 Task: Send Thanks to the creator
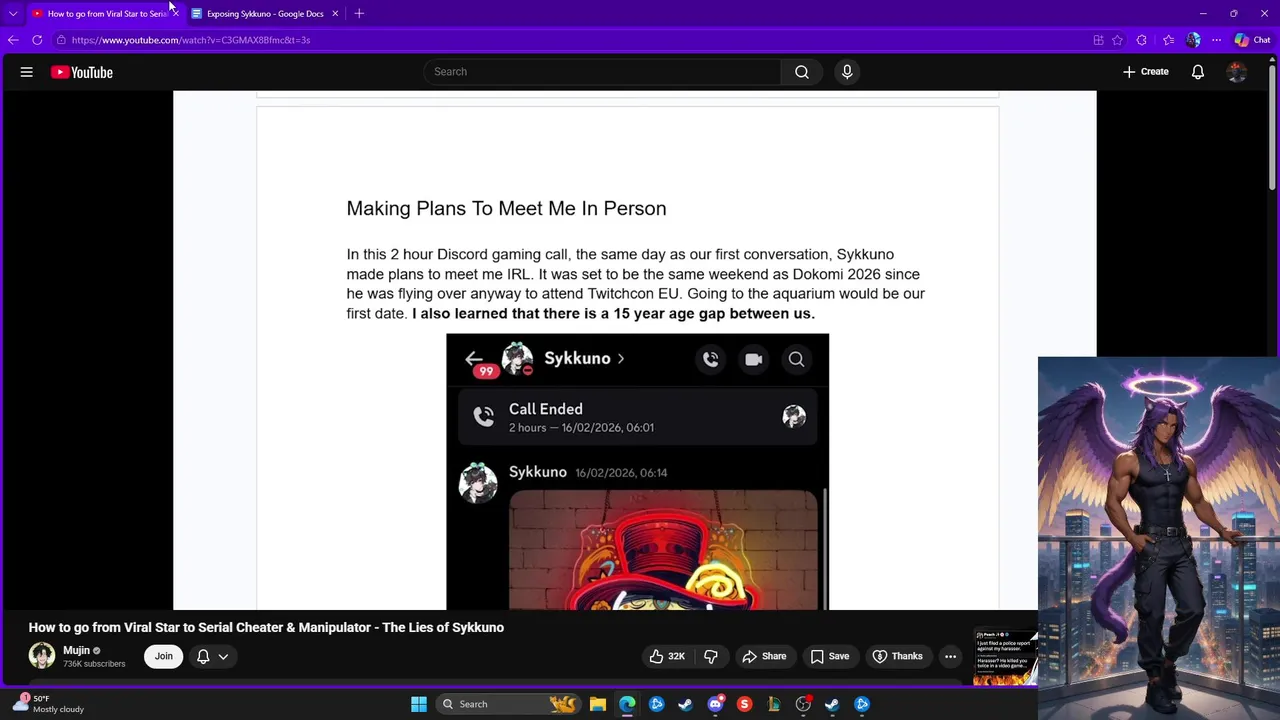[897, 656]
